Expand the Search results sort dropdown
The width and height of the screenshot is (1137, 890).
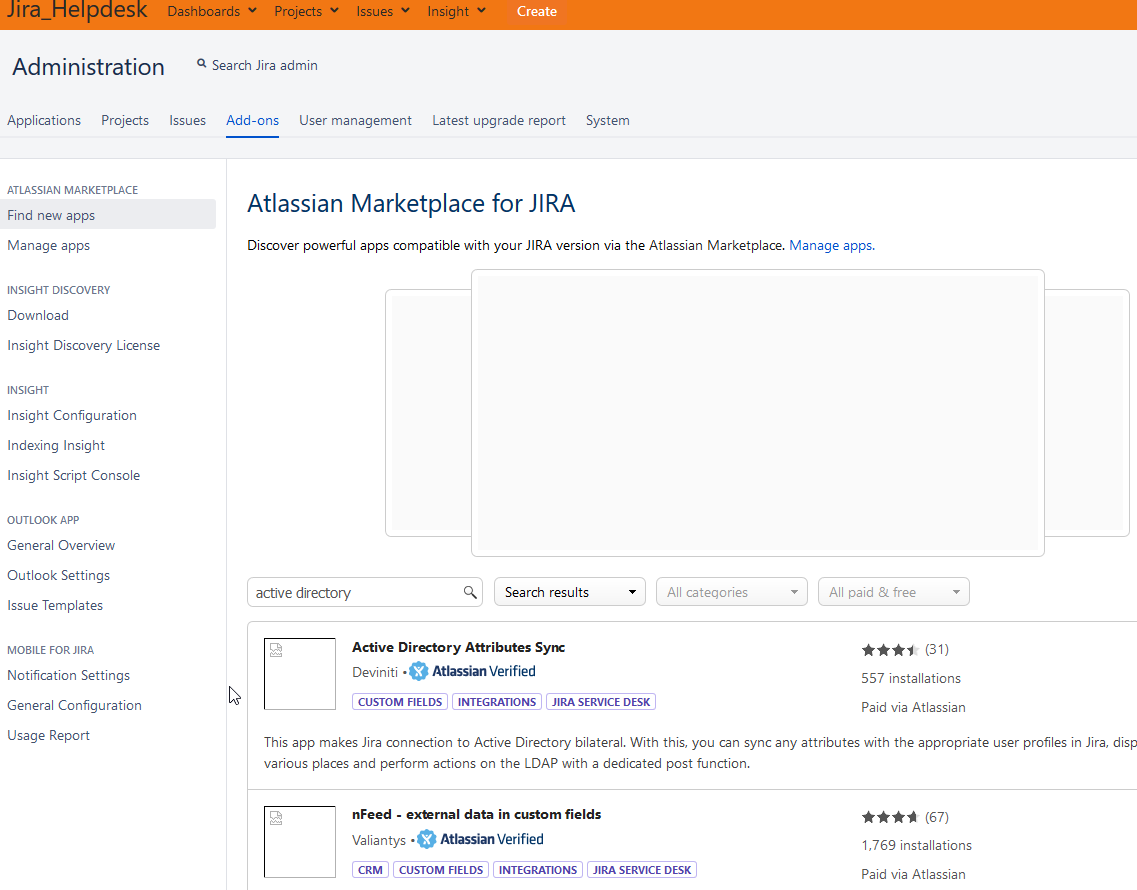[x=570, y=592]
